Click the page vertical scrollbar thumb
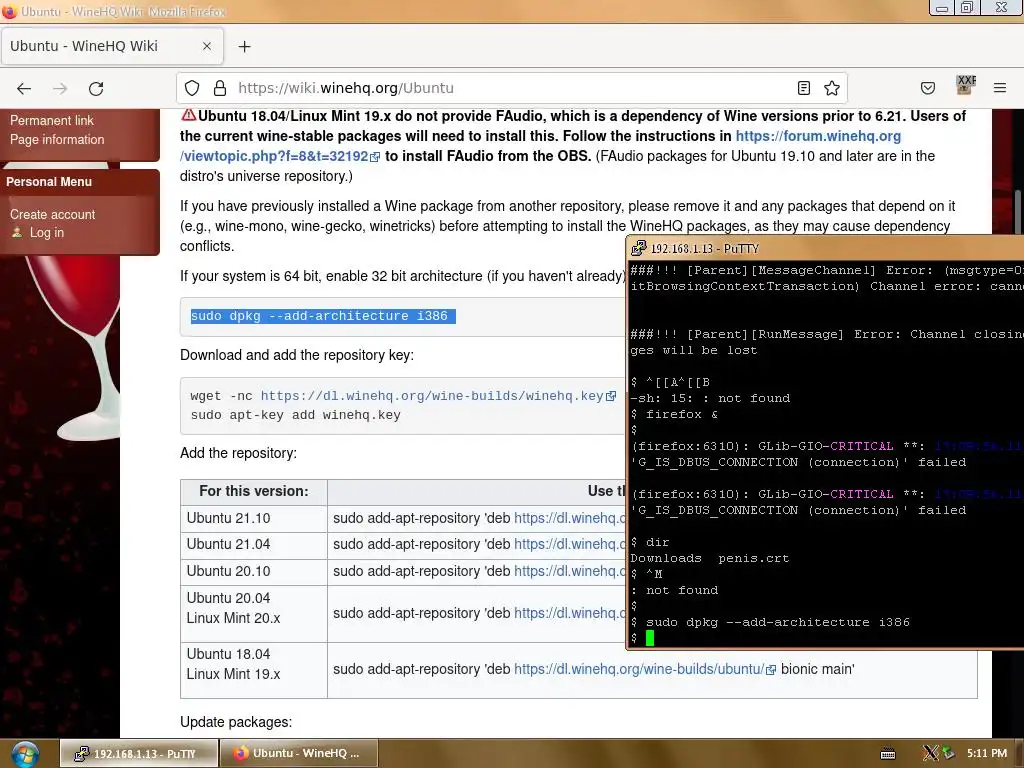The height and width of the screenshot is (768, 1024). tap(1017, 212)
